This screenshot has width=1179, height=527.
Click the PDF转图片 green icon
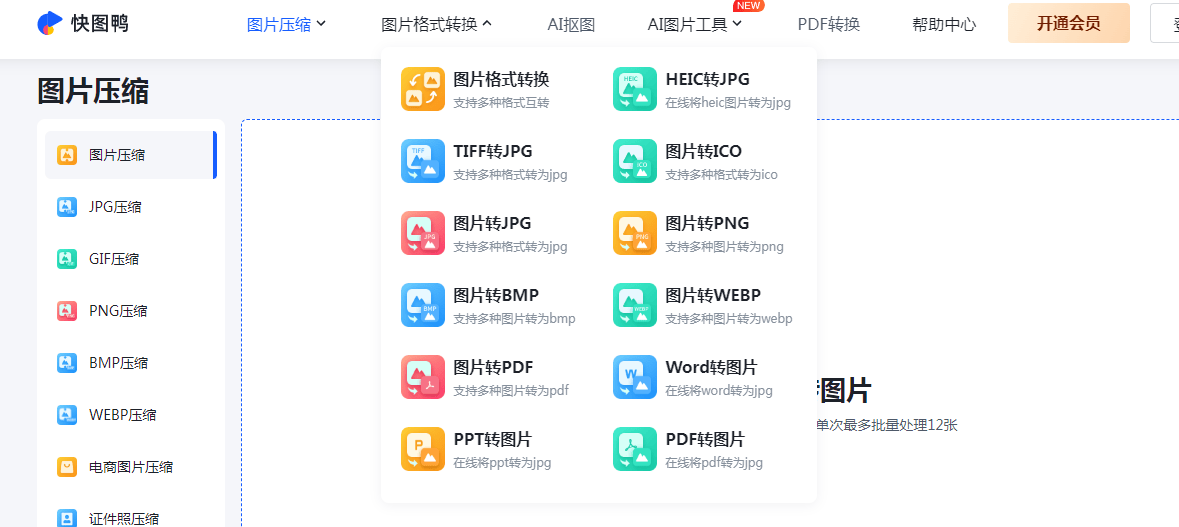[635, 450]
